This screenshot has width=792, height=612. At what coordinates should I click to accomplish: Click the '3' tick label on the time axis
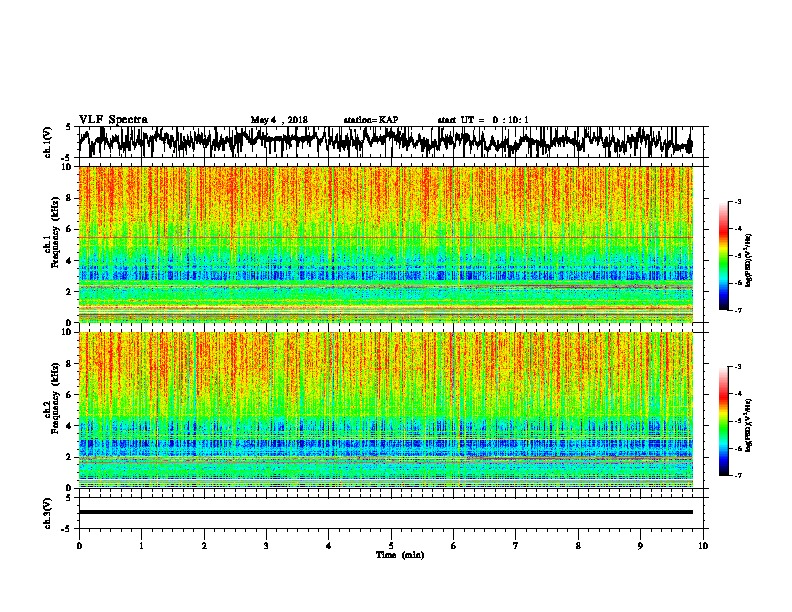(x=266, y=545)
